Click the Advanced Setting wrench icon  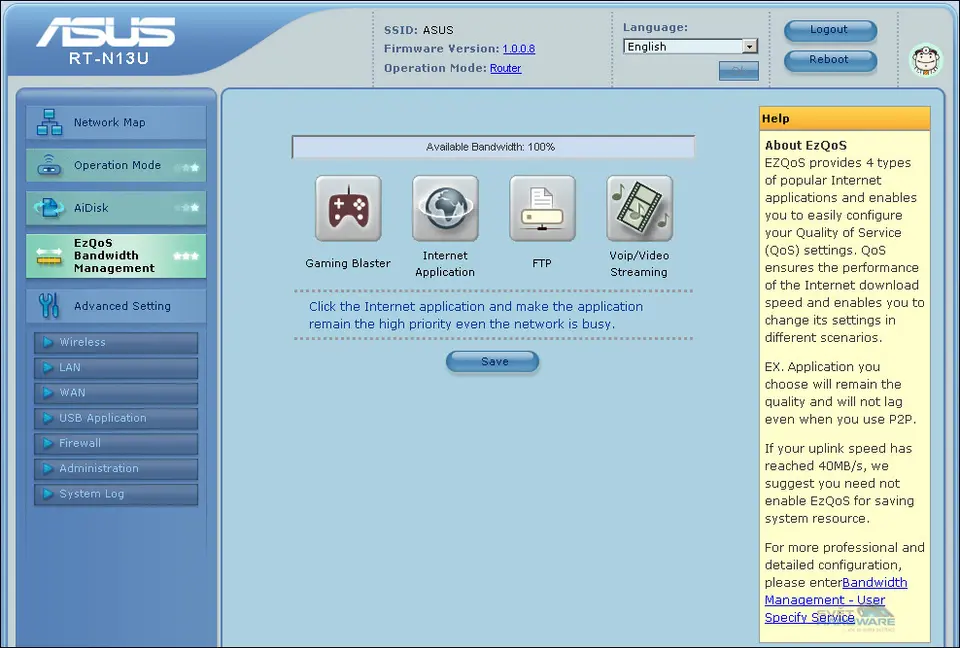pos(49,306)
